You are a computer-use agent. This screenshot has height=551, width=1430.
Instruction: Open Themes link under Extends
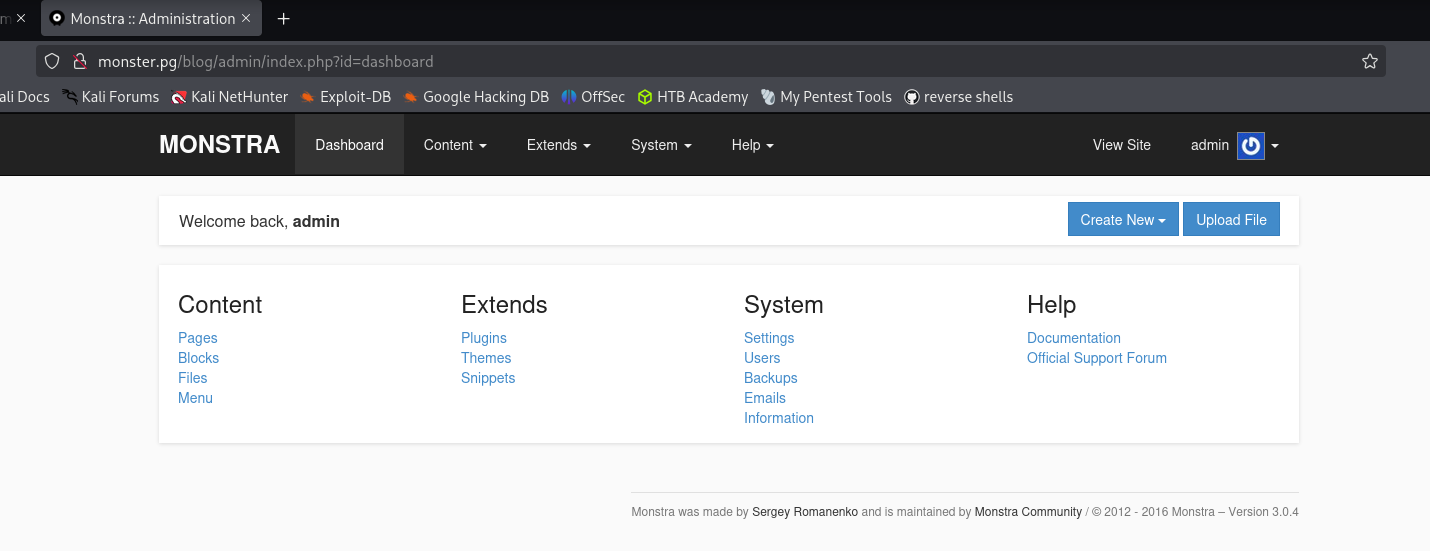tap(486, 358)
